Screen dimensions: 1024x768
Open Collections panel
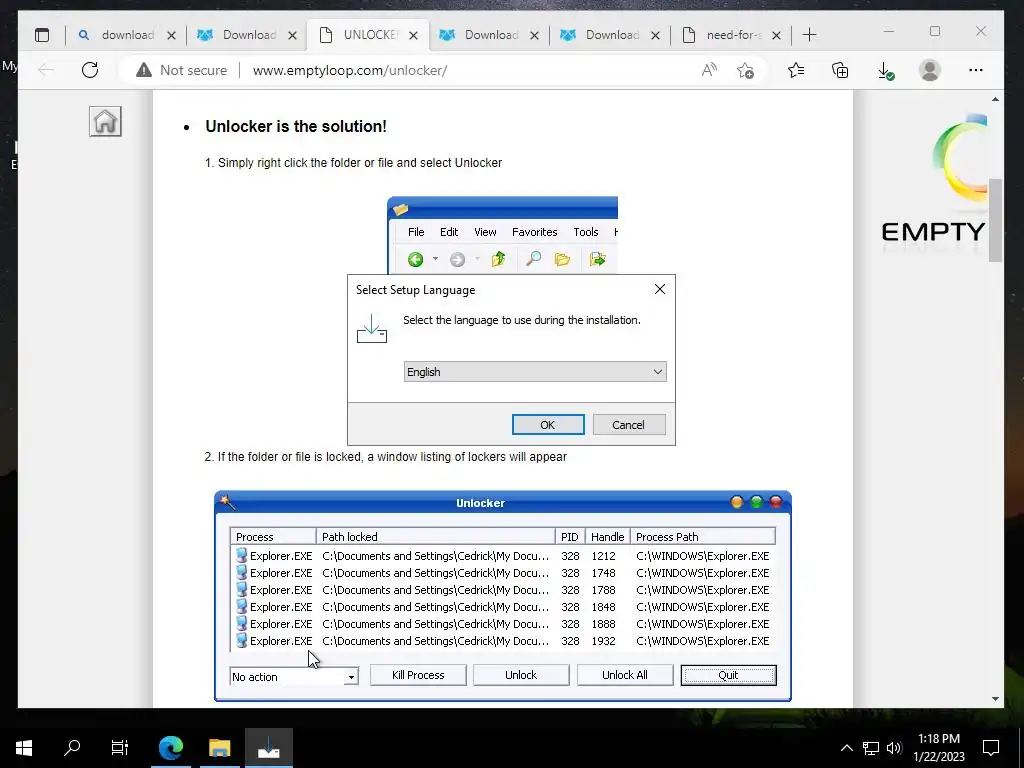(840, 70)
